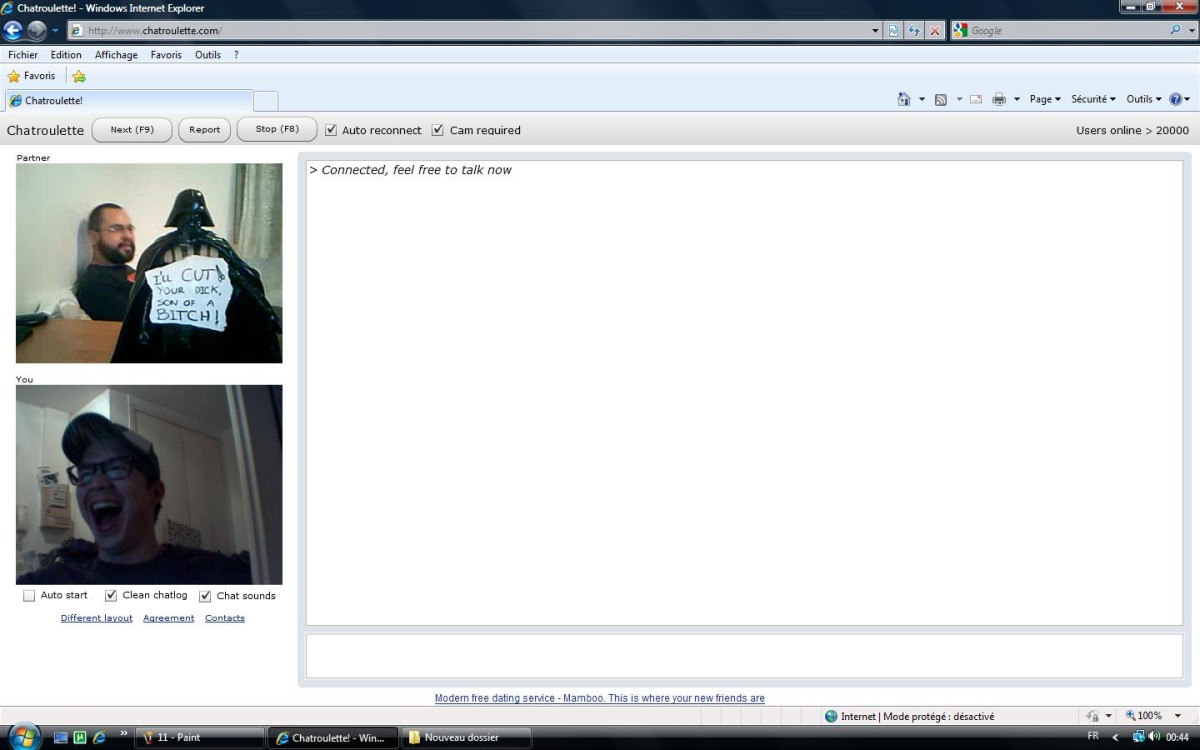Click the volume speaker tray icon
Image resolution: width=1200 pixels, height=750 pixels.
1155,737
